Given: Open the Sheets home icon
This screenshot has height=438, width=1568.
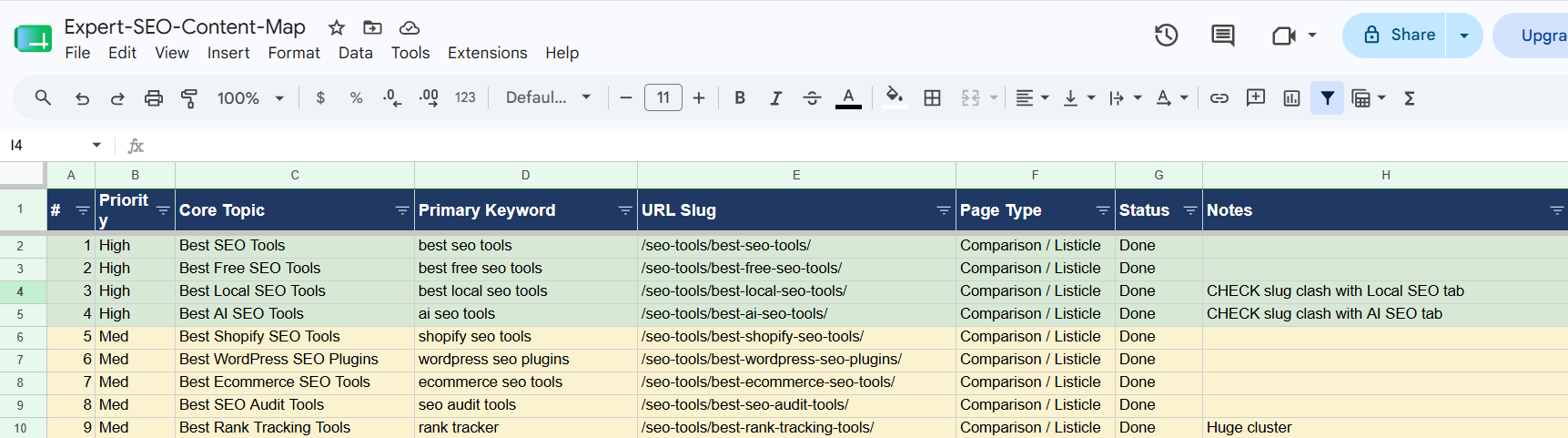Looking at the screenshot, I should tap(34, 38).
